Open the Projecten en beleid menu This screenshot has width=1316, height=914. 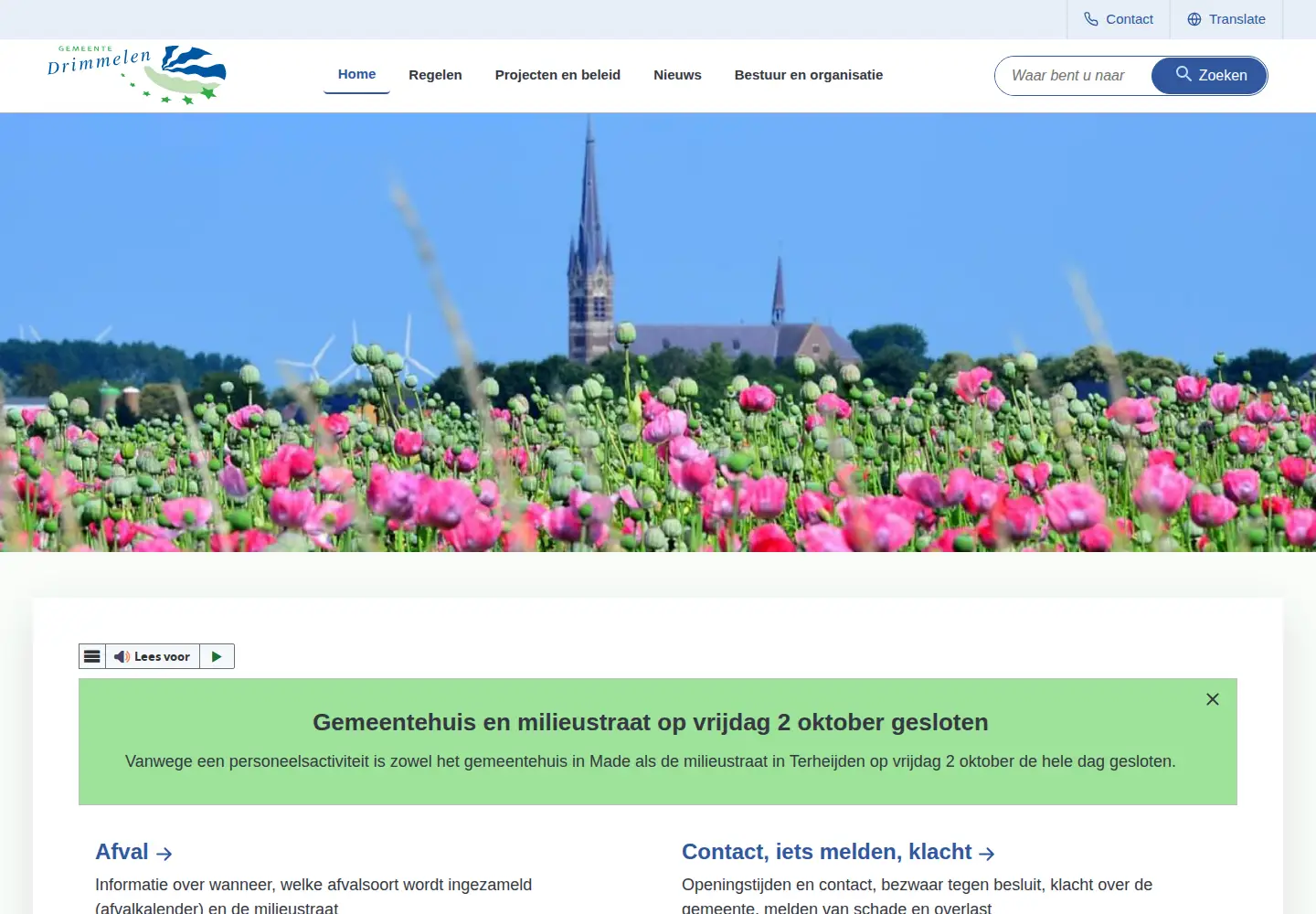[557, 75]
